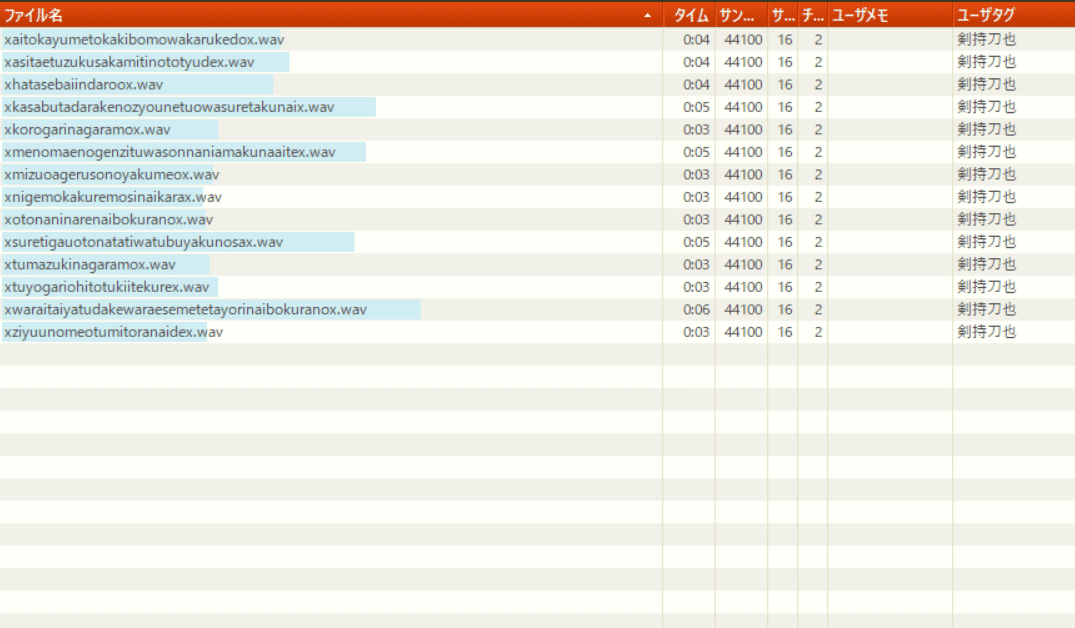Sort by the タイム column header
1075x628 pixels.
(x=689, y=14)
